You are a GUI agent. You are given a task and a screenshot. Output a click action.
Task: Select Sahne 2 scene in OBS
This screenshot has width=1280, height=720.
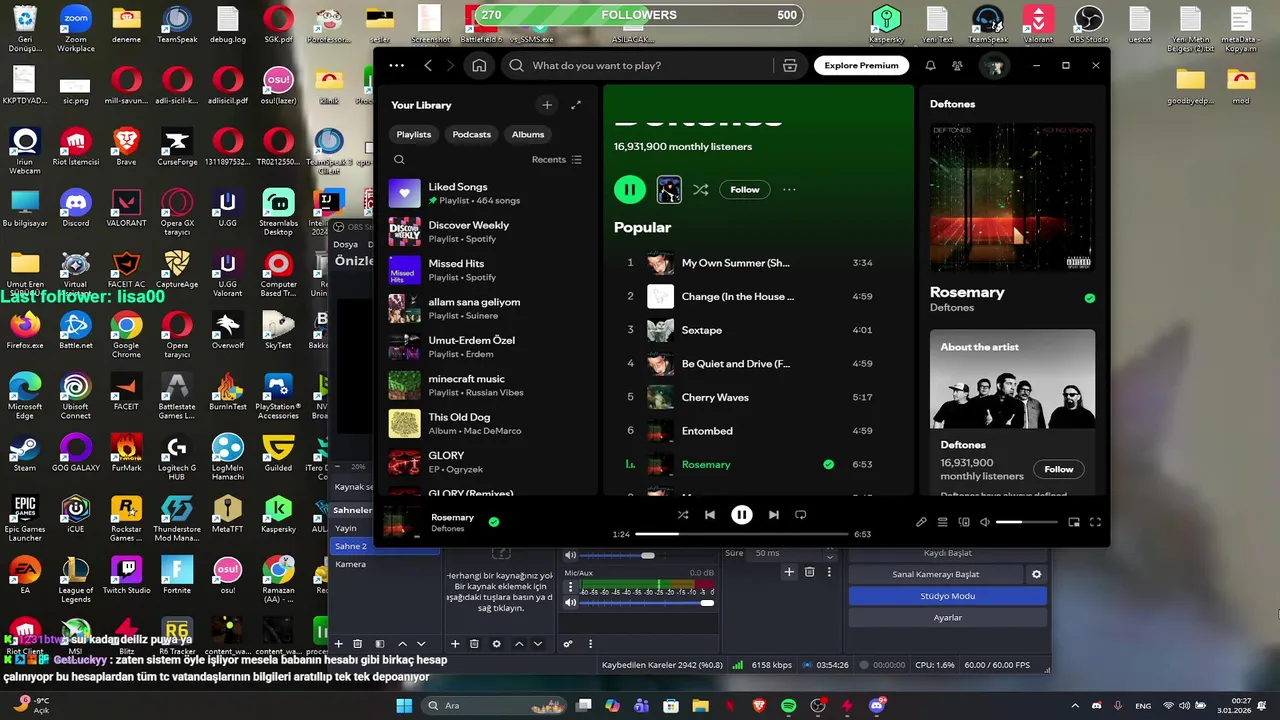385,546
